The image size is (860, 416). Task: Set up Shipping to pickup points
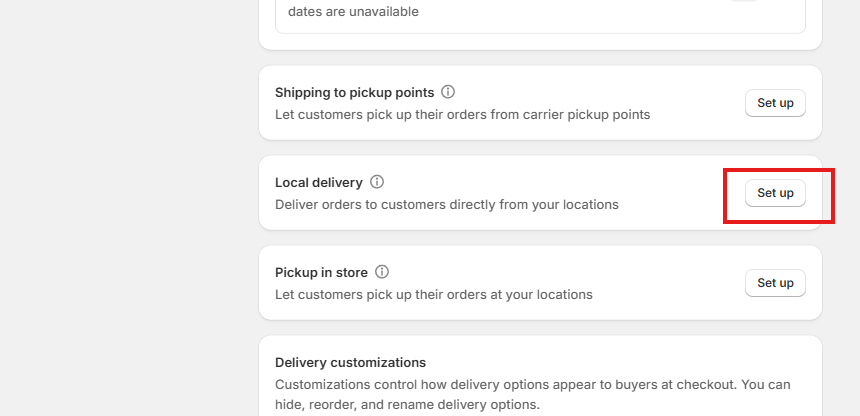click(x=775, y=103)
